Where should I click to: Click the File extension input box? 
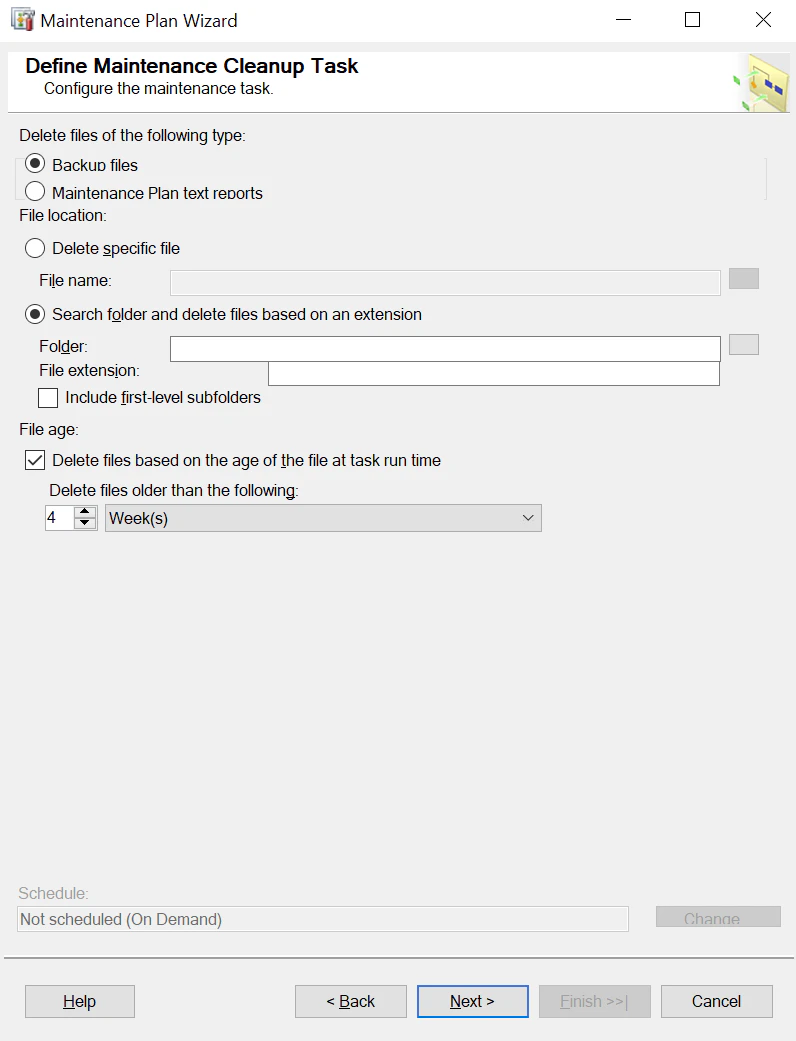click(494, 373)
